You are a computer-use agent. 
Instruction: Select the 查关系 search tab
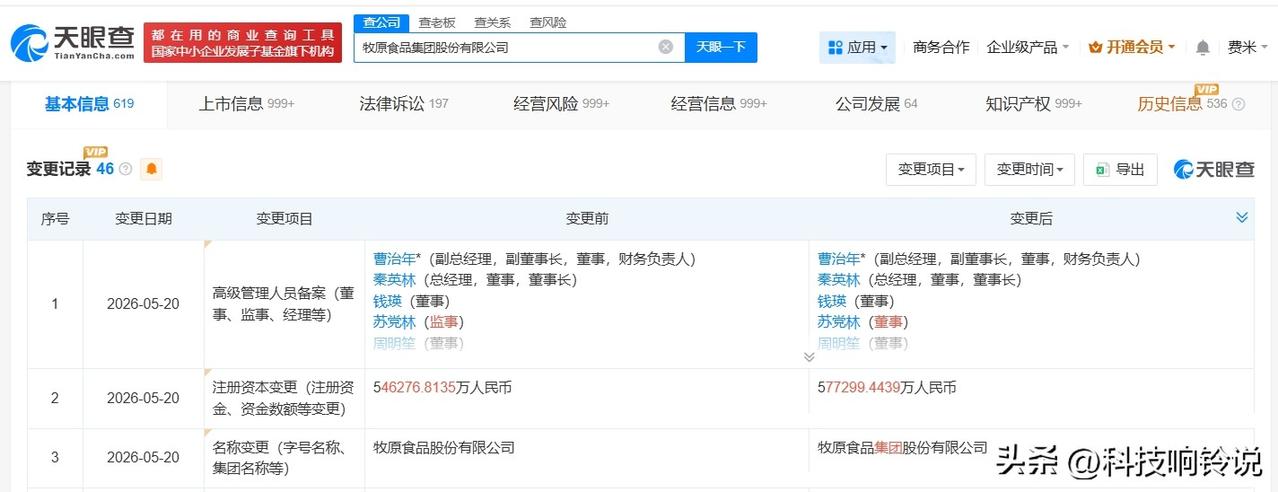[492, 22]
